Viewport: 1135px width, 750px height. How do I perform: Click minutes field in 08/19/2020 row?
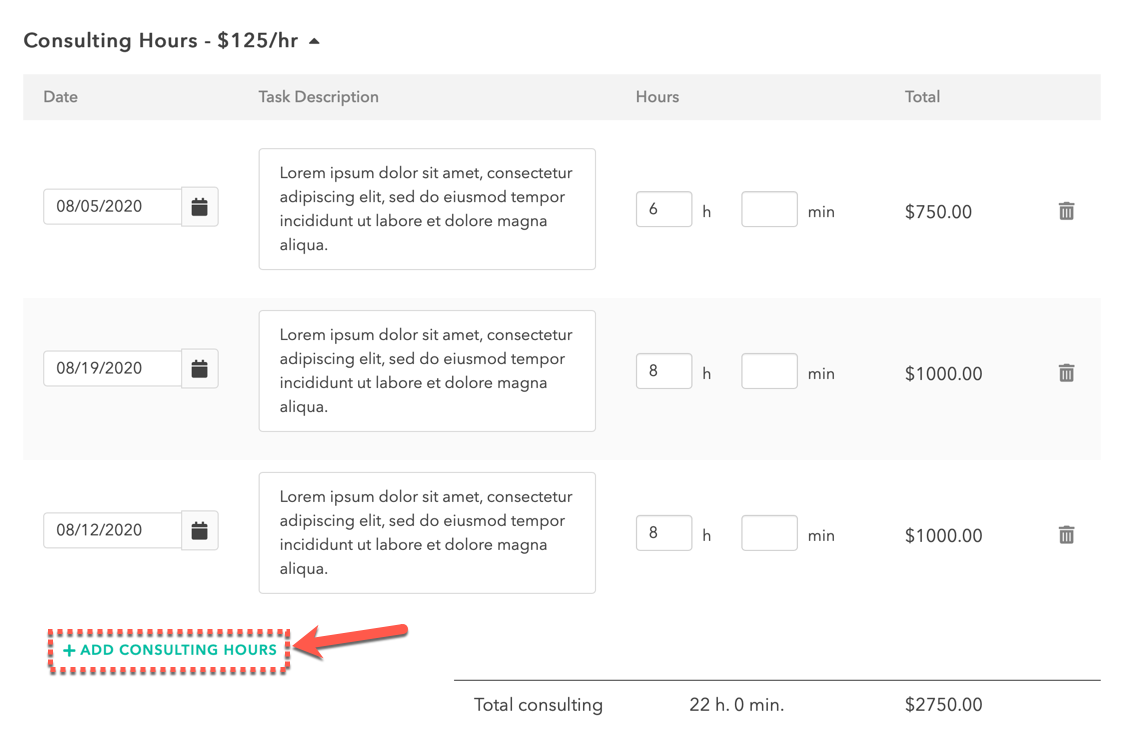[x=769, y=371]
